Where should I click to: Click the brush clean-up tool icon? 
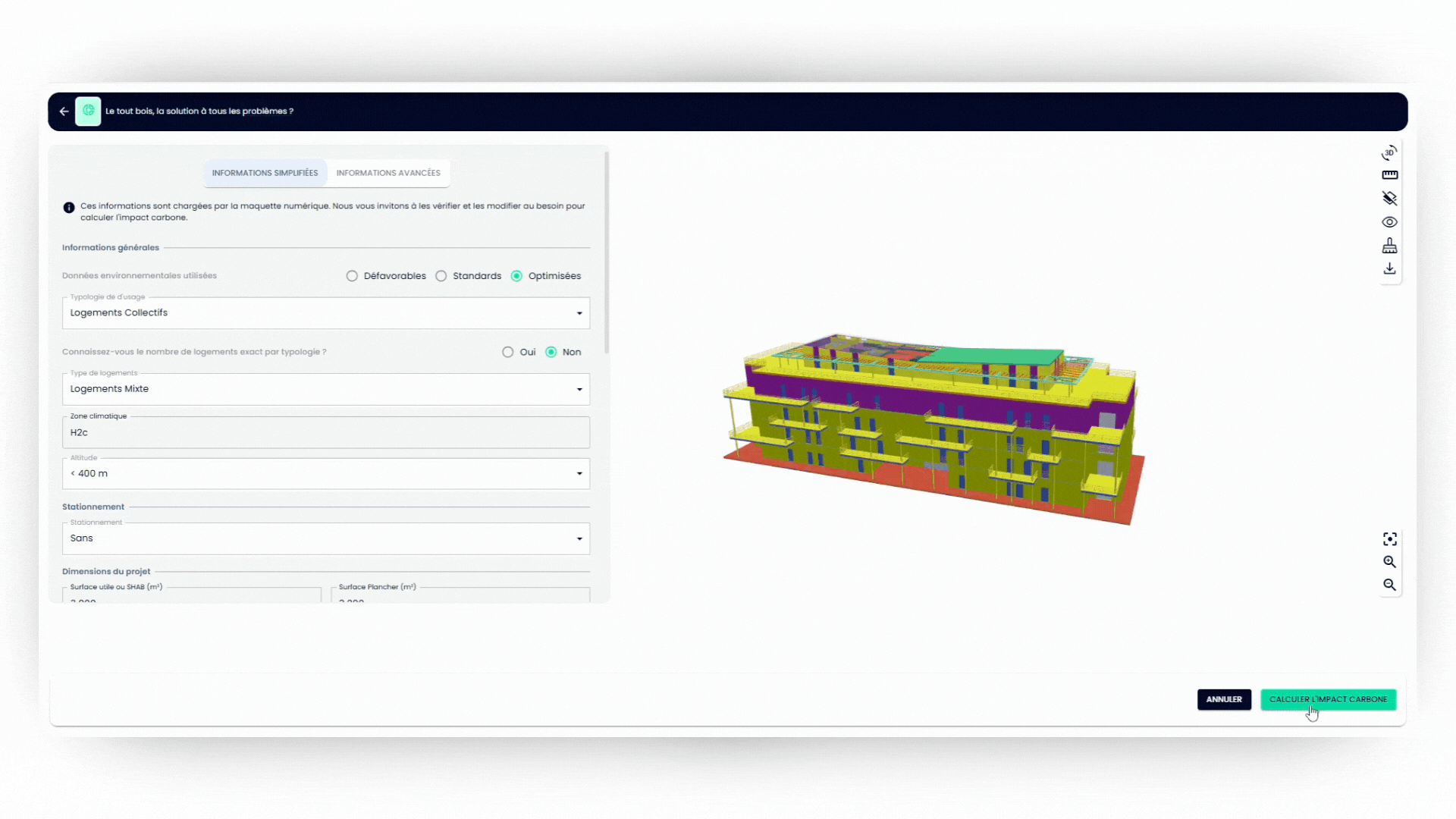pos(1389,246)
